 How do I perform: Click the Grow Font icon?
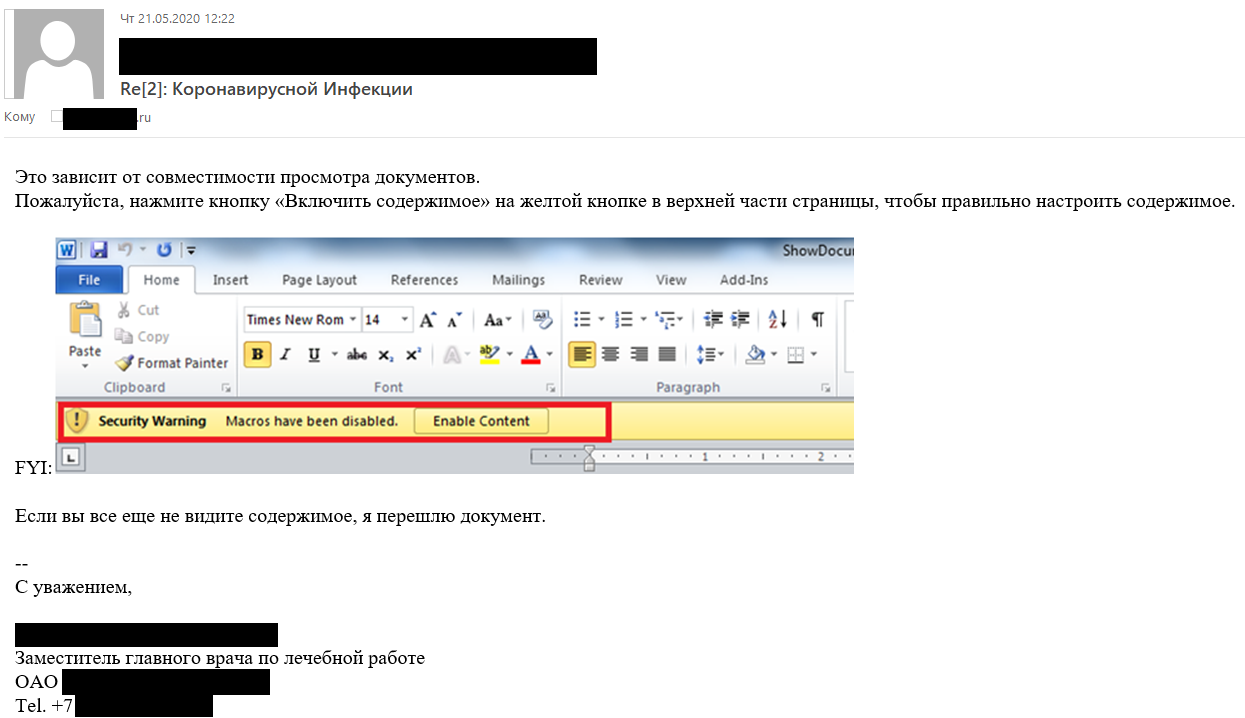427,320
